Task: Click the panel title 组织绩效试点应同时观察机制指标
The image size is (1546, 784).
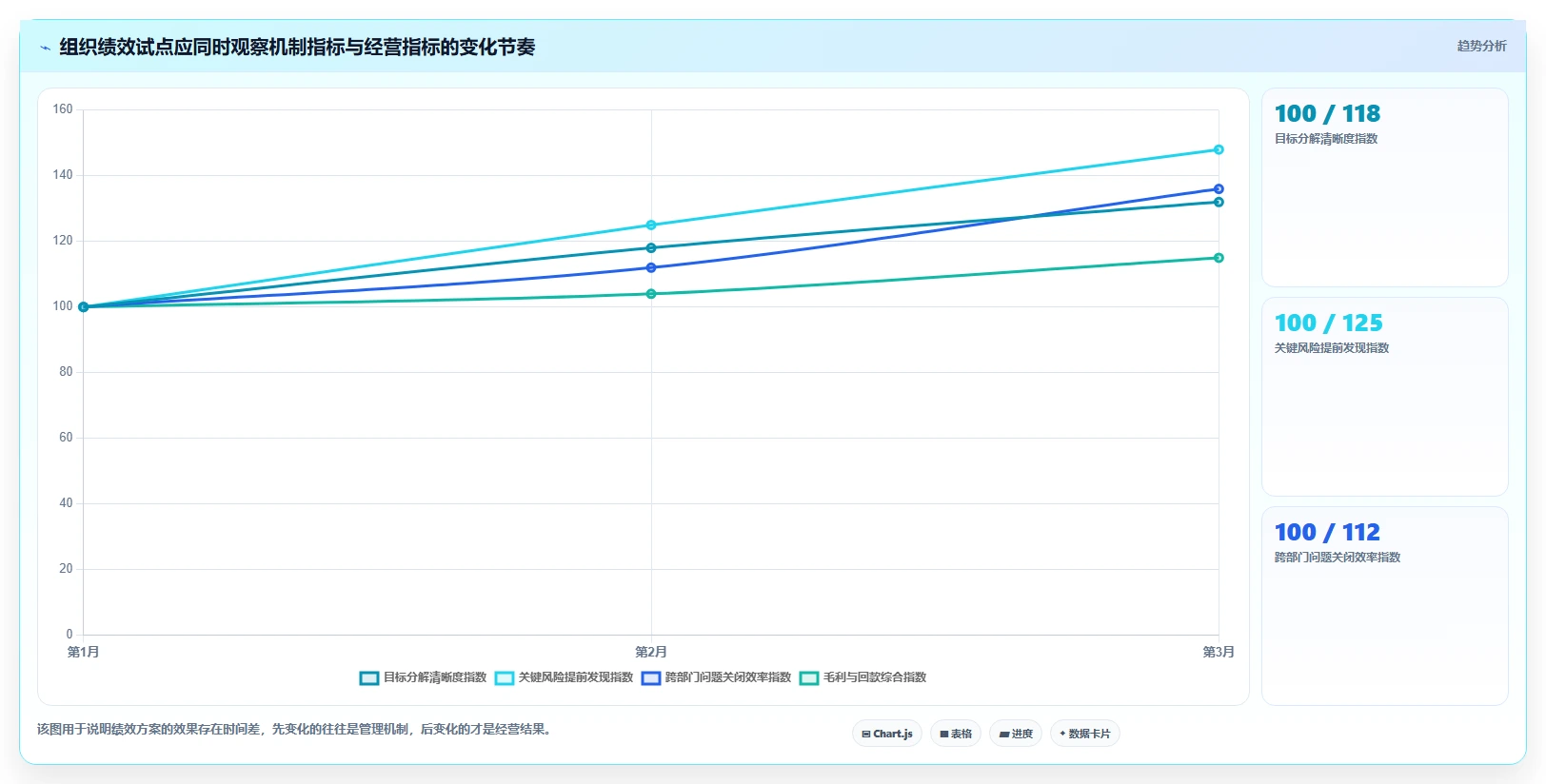Action: pyautogui.click(x=297, y=48)
